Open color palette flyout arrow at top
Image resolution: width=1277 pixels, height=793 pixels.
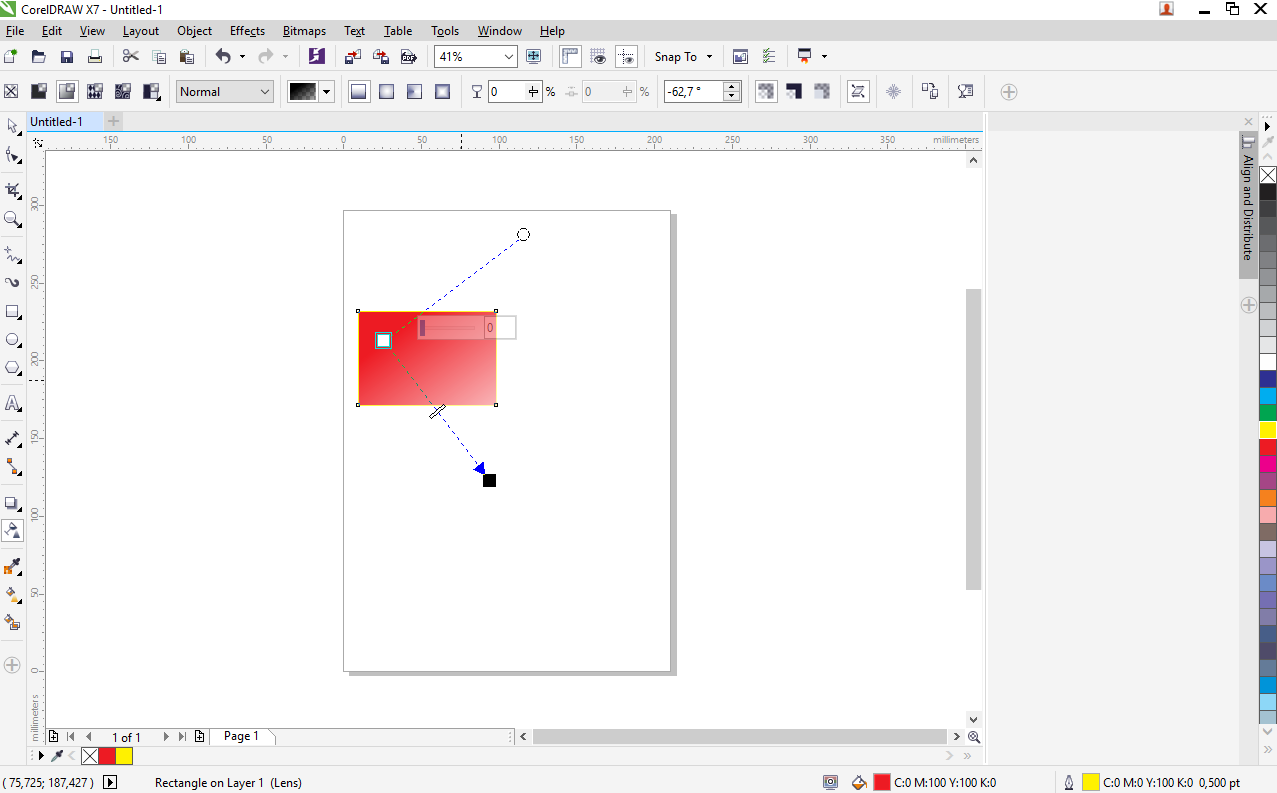(x=1268, y=126)
